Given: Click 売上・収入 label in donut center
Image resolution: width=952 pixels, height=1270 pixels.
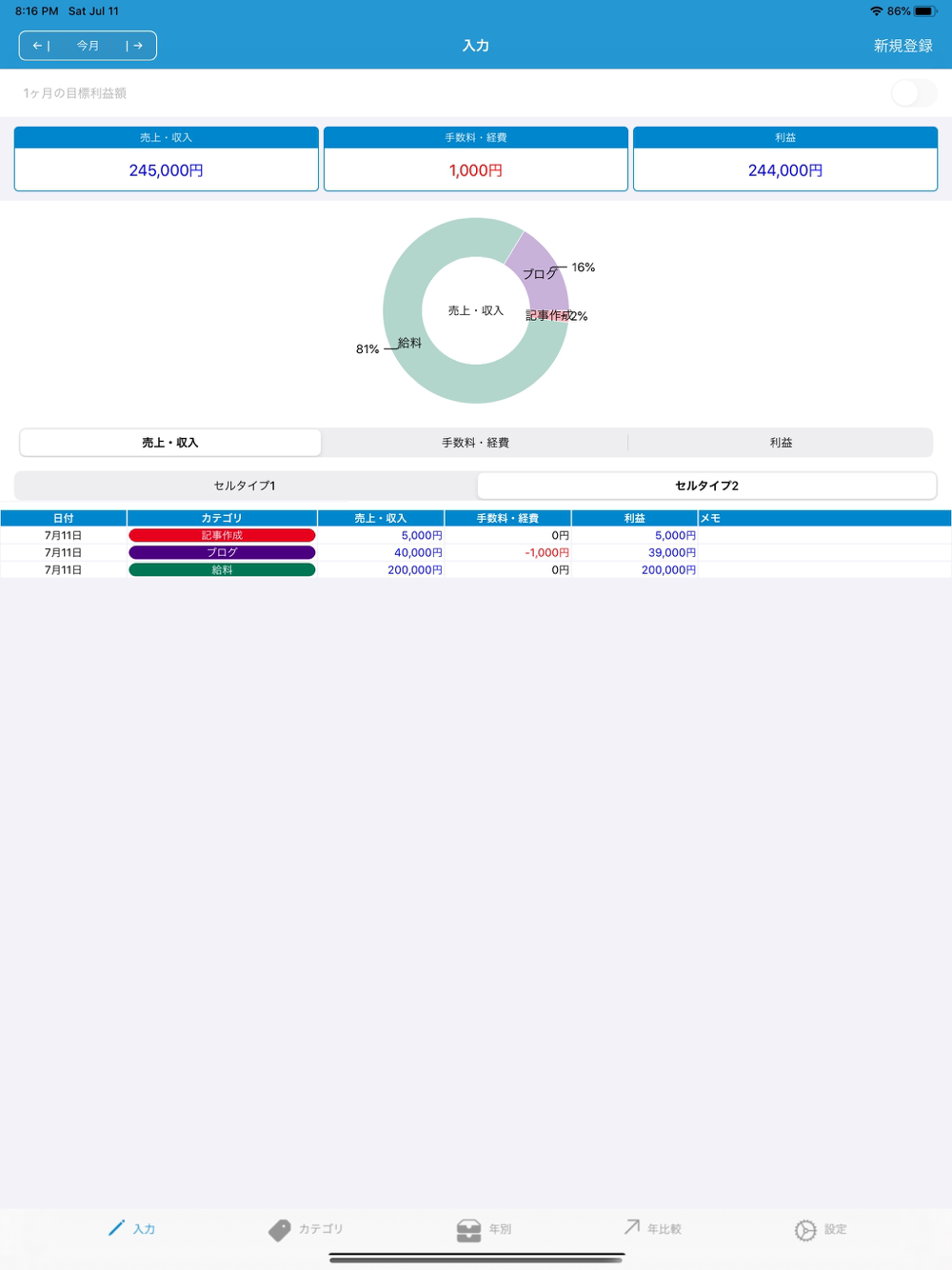Looking at the screenshot, I should click(x=476, y=310).
